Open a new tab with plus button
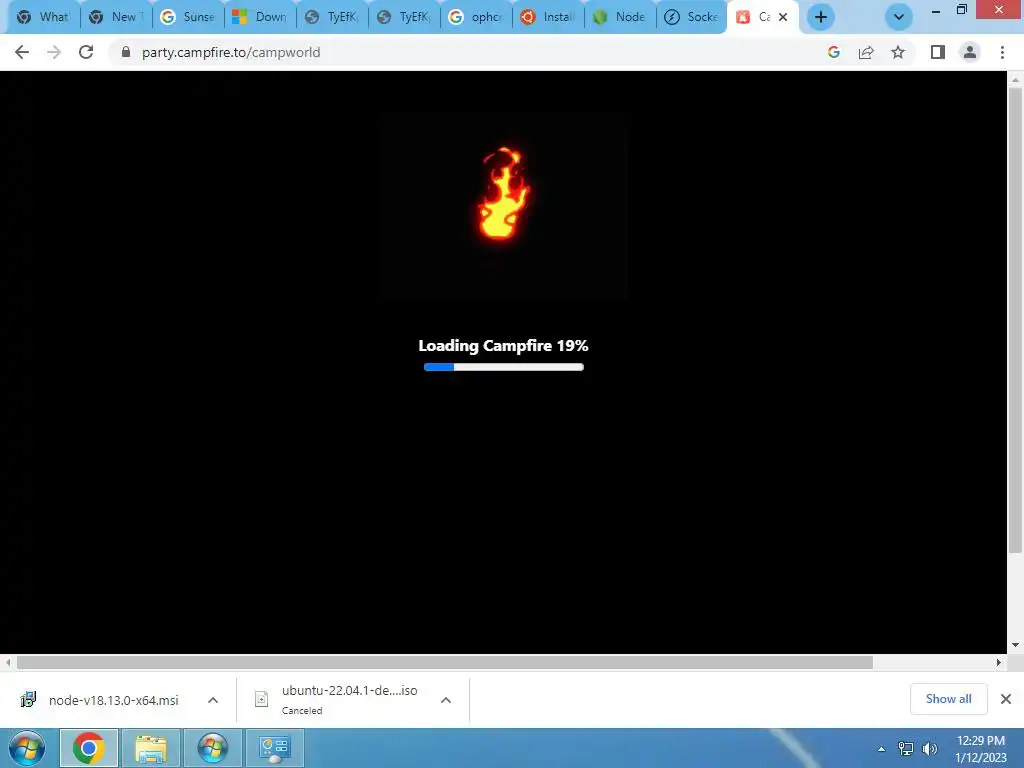This screenshot has width=1024, height=768. pyautogui.click(x=821, y=17)
